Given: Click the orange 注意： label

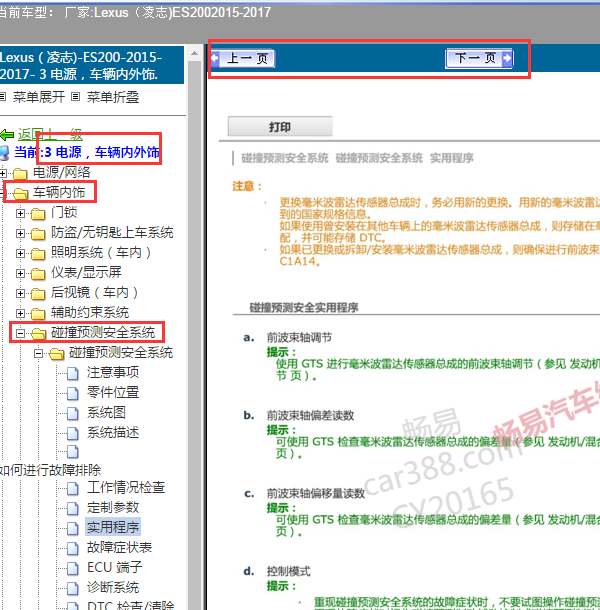Looking at the screenshot, I should pos(247,186).
